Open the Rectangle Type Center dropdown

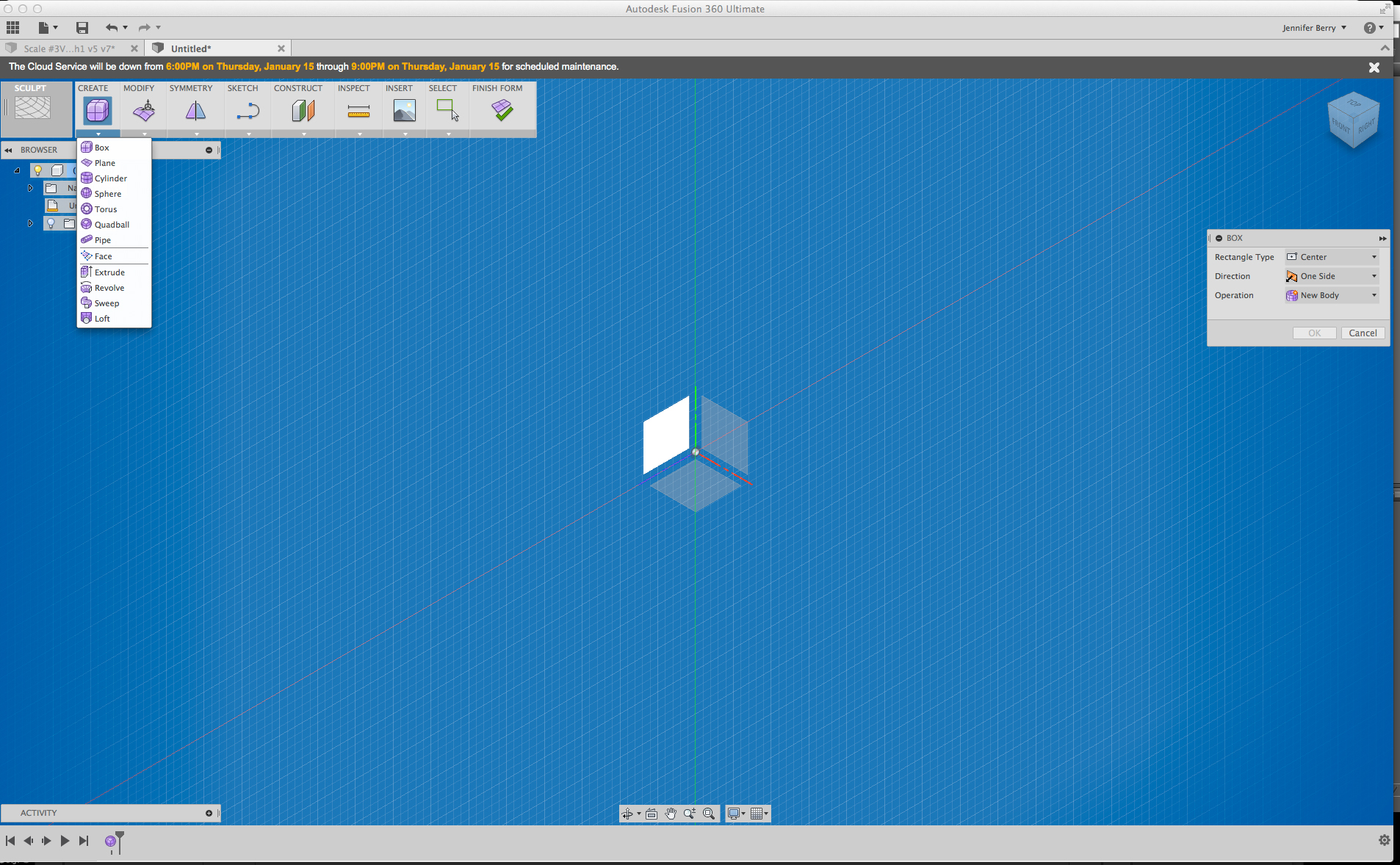(x=1332, y=257)
